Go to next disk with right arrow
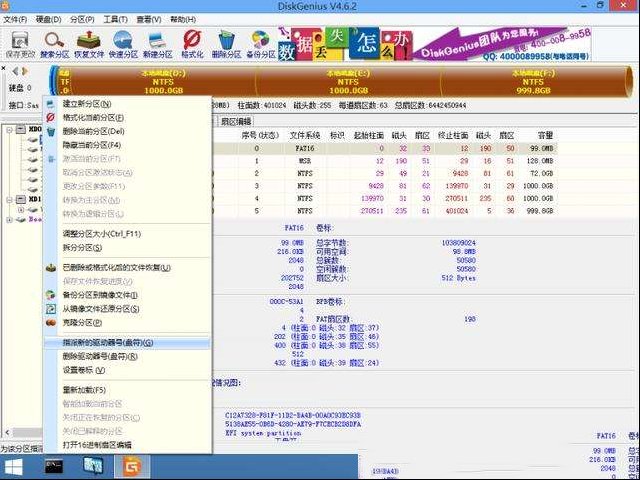This screenshot has height=480, width=640. coord(25,71)
